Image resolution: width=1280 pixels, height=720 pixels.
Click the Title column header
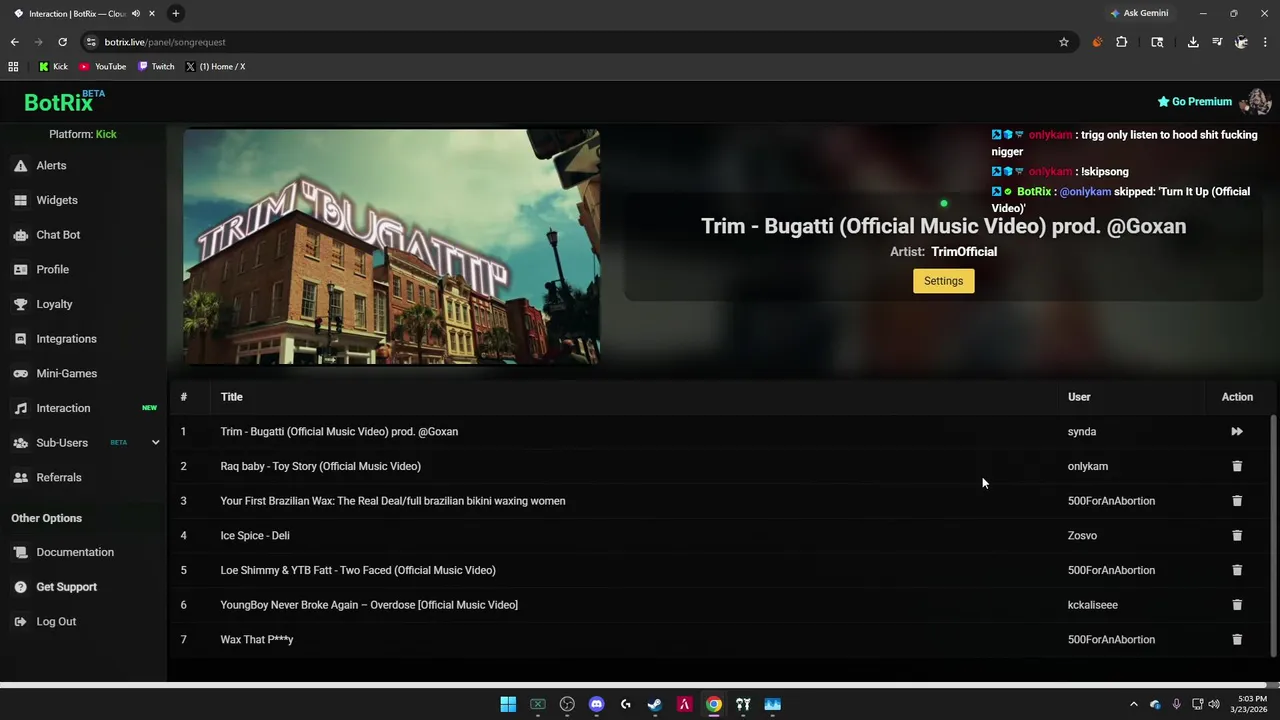tap(231, 397)
